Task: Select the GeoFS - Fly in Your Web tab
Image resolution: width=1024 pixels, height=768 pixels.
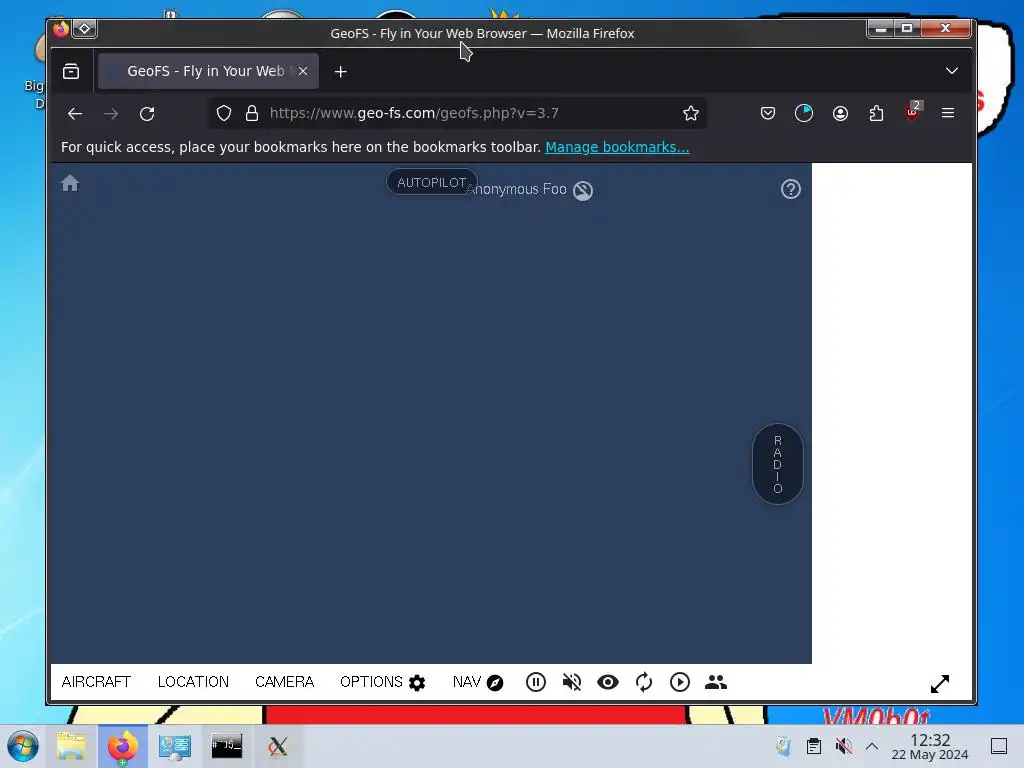Action: click(208, 71)
